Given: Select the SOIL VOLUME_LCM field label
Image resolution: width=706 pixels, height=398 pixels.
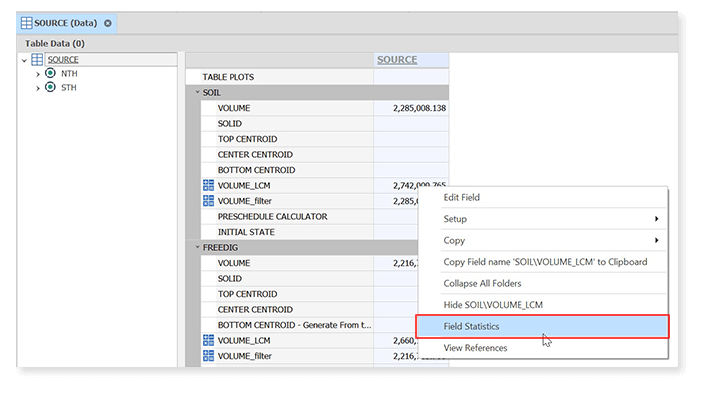Looking at the screenshot, I should tap(244, 185).
